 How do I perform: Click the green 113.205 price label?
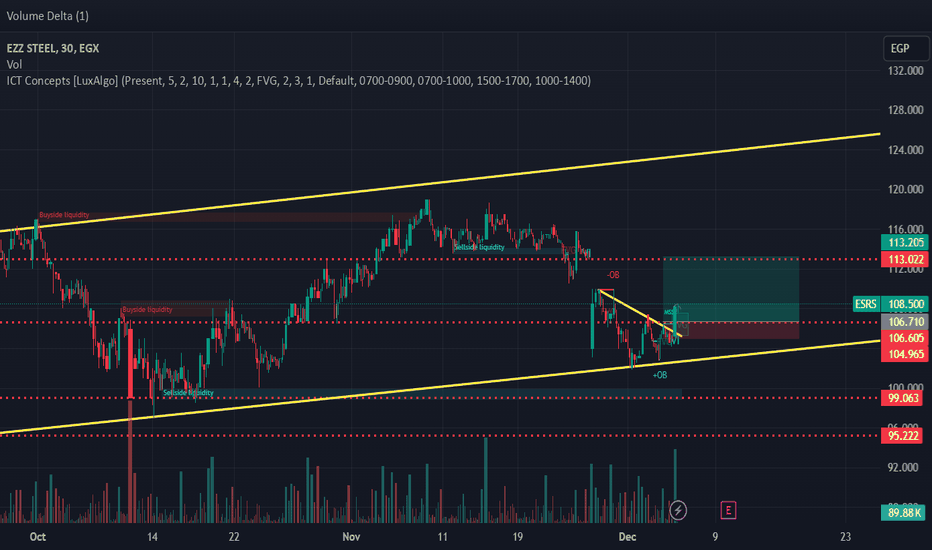pos(903,242)
